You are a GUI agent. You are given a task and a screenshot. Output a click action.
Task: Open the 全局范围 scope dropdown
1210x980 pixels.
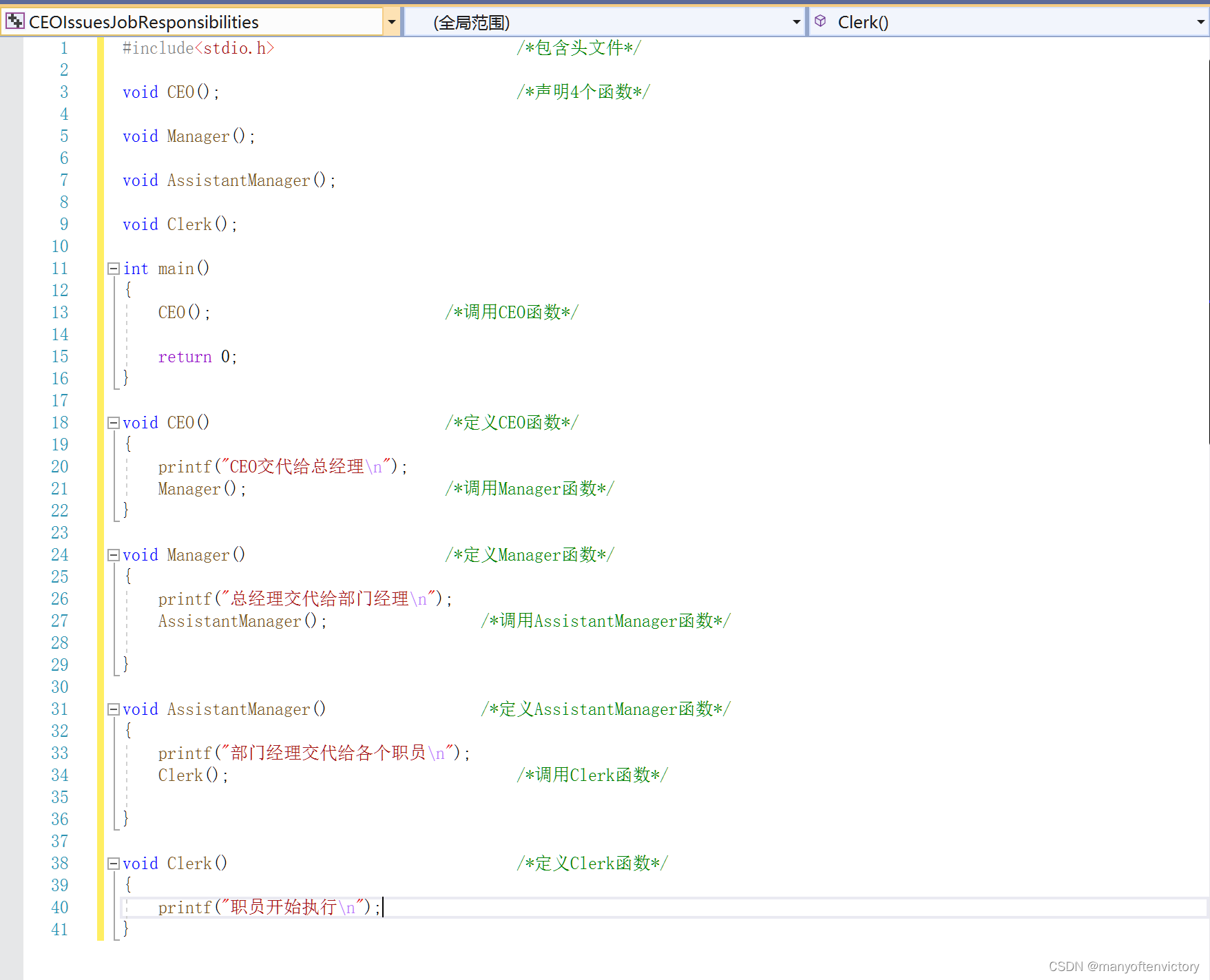(x=796, y=22)
